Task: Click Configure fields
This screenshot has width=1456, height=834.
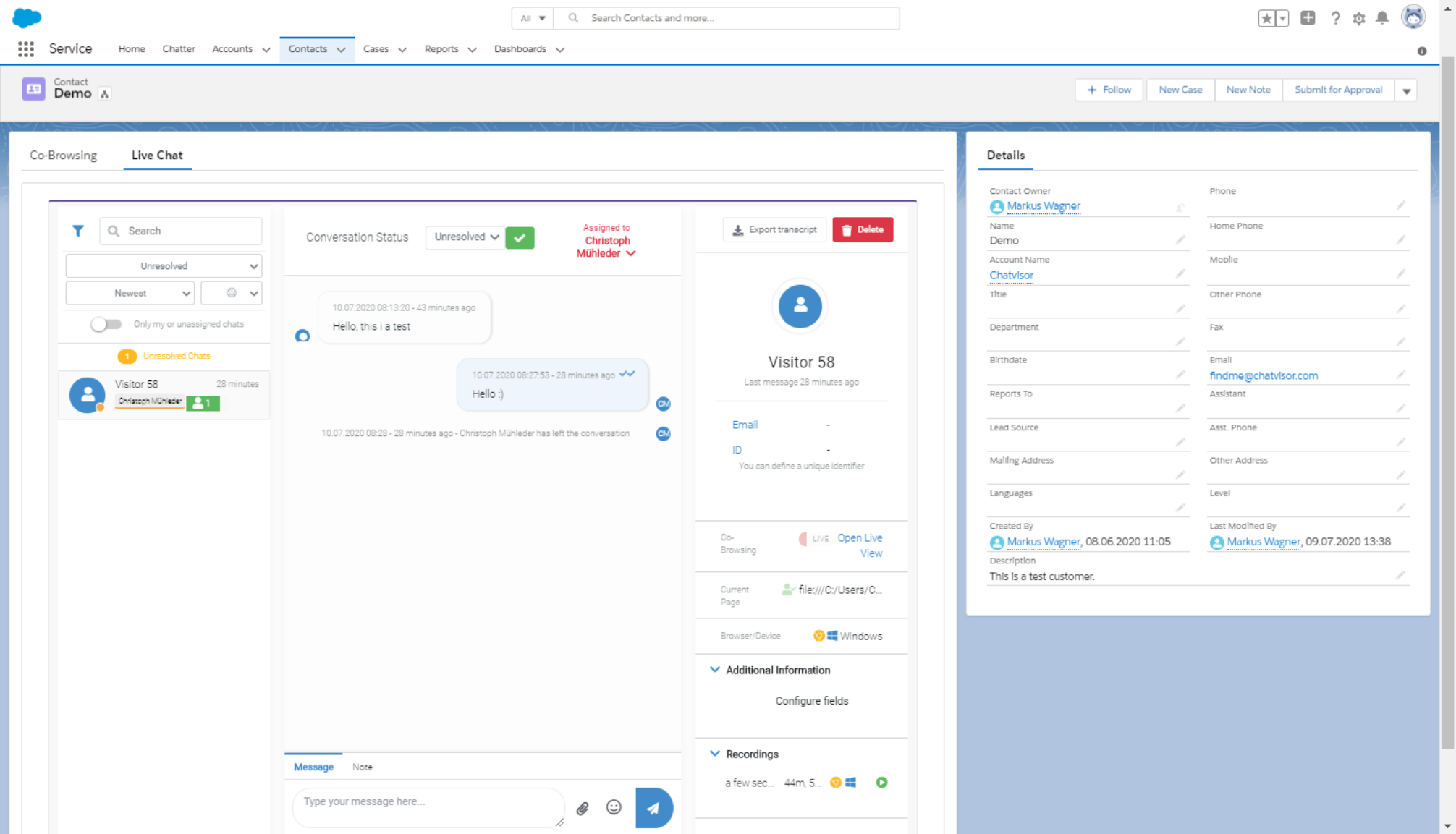Action: pos(811,700)
